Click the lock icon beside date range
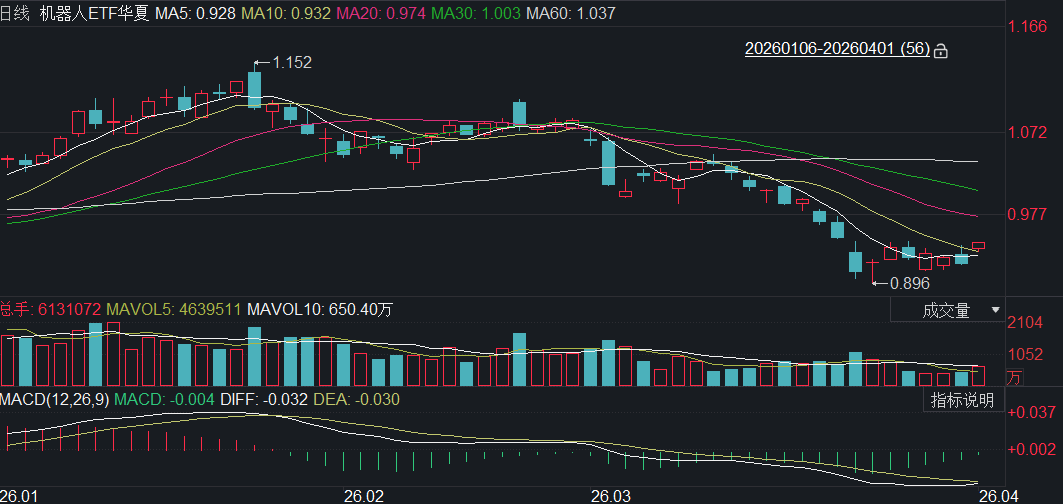Image resolution: width=1063 pixels, height=504 pixels. point(940,50)
